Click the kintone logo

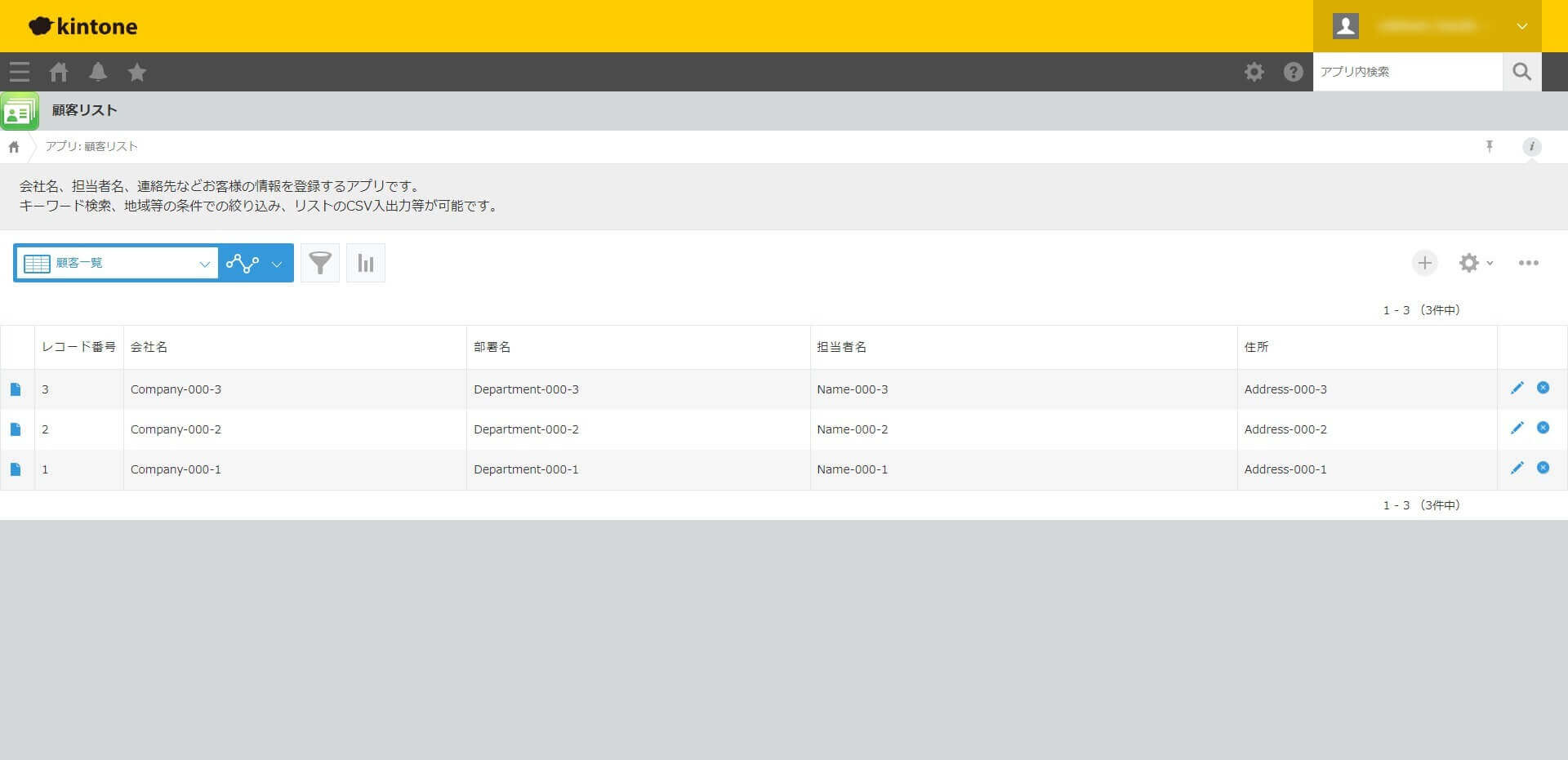pyautogui.click(x=83, y=26)
